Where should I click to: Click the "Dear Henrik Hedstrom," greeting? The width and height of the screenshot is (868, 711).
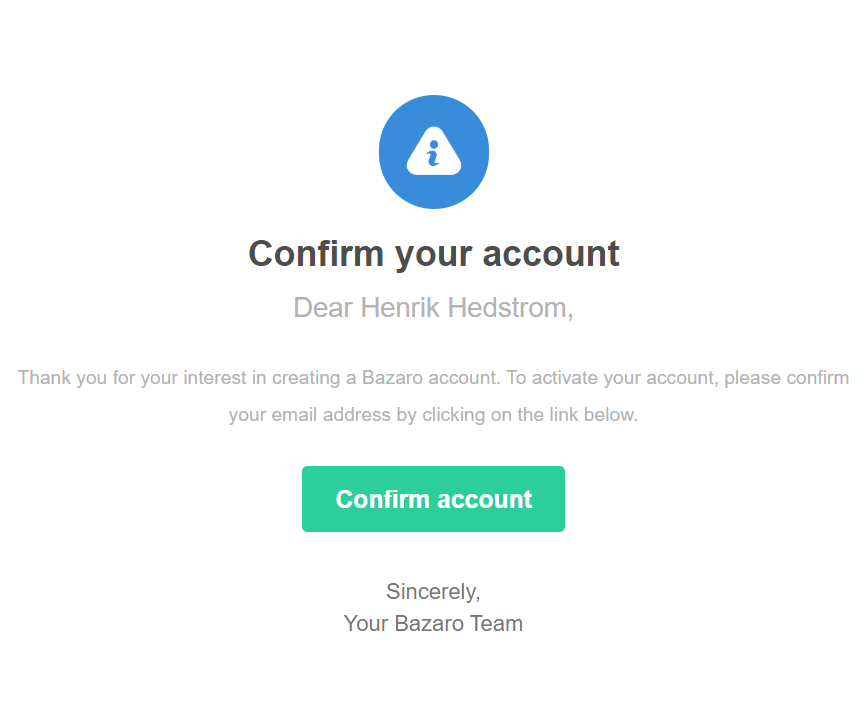[433, 308]
